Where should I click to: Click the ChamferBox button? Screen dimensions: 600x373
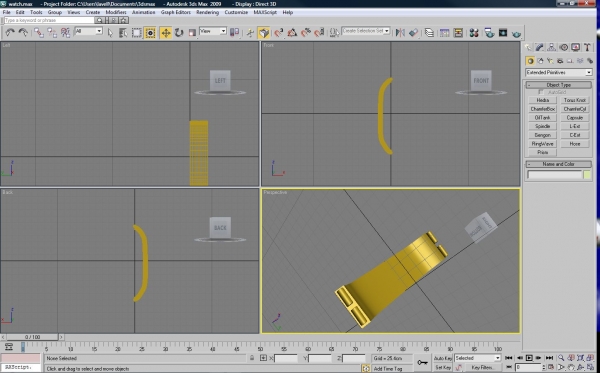(x=543, y=109)
